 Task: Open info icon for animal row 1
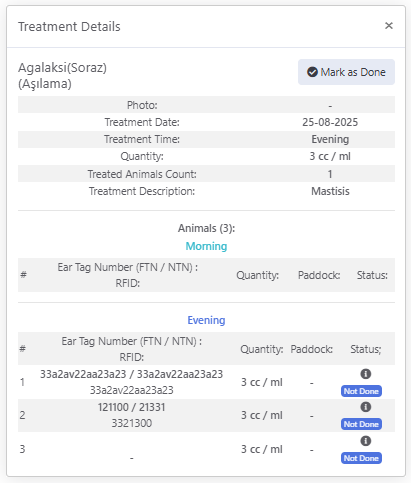pos(366,374)
